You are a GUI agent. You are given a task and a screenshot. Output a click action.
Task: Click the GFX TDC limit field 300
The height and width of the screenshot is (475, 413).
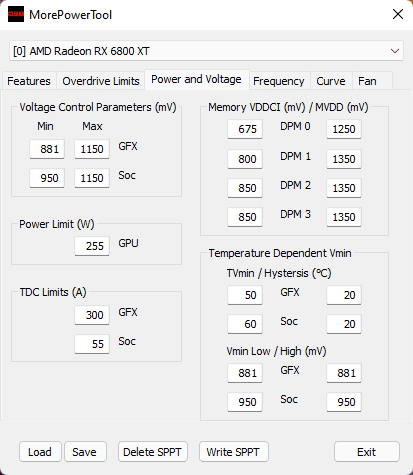92,315
